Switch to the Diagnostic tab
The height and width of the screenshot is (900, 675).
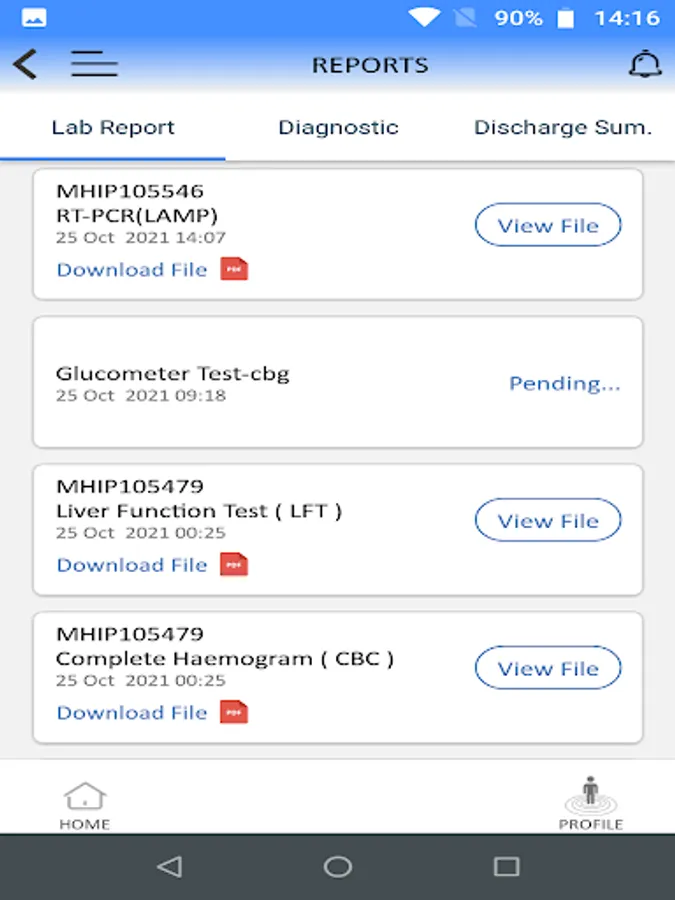tap(338, 128)
